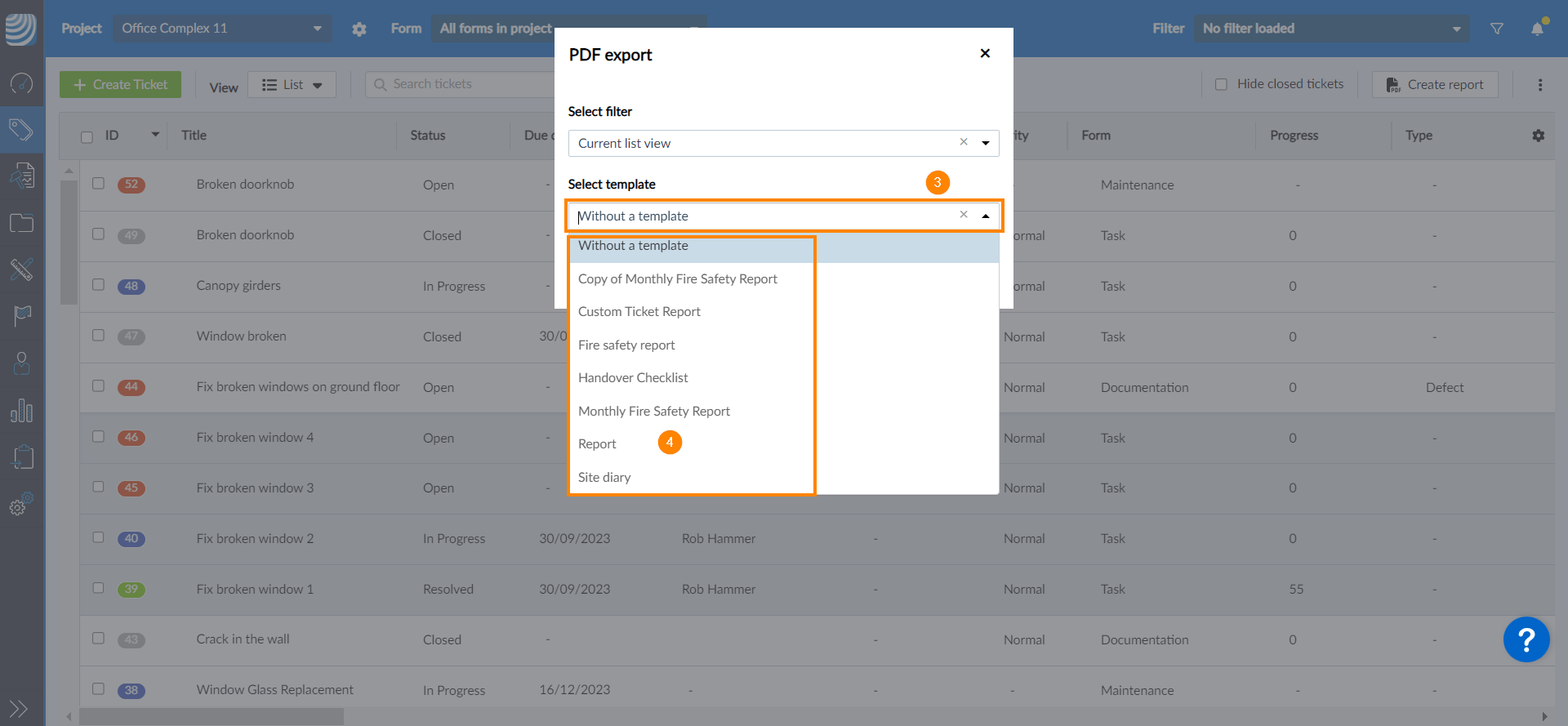Choose Site diary from template list
The height and width of the screenshot is (726, 1568).
click(x=604, y=477)
